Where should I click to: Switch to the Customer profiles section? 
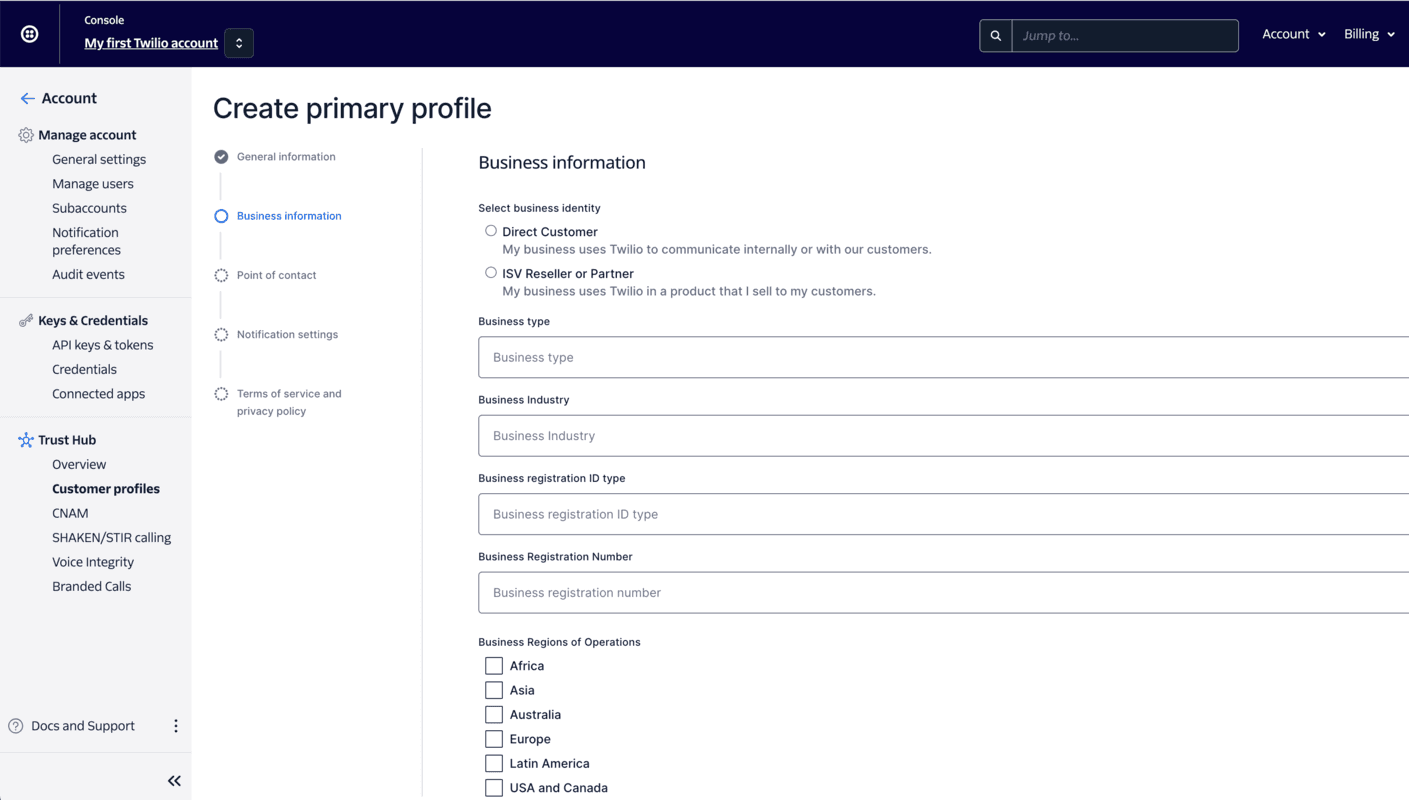pos(106,488)
